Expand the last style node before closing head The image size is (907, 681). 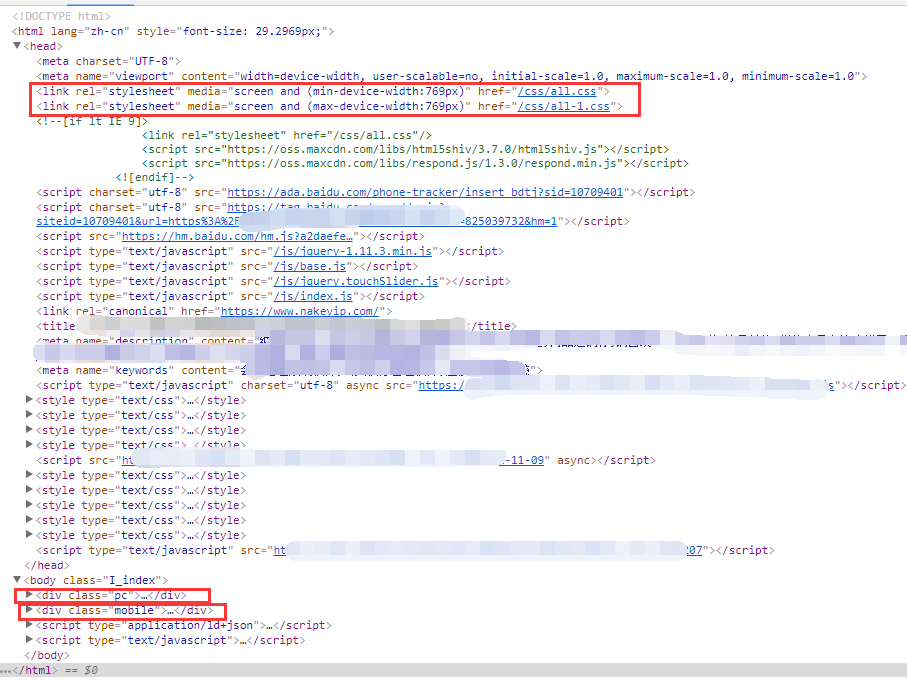pos(30,535)
